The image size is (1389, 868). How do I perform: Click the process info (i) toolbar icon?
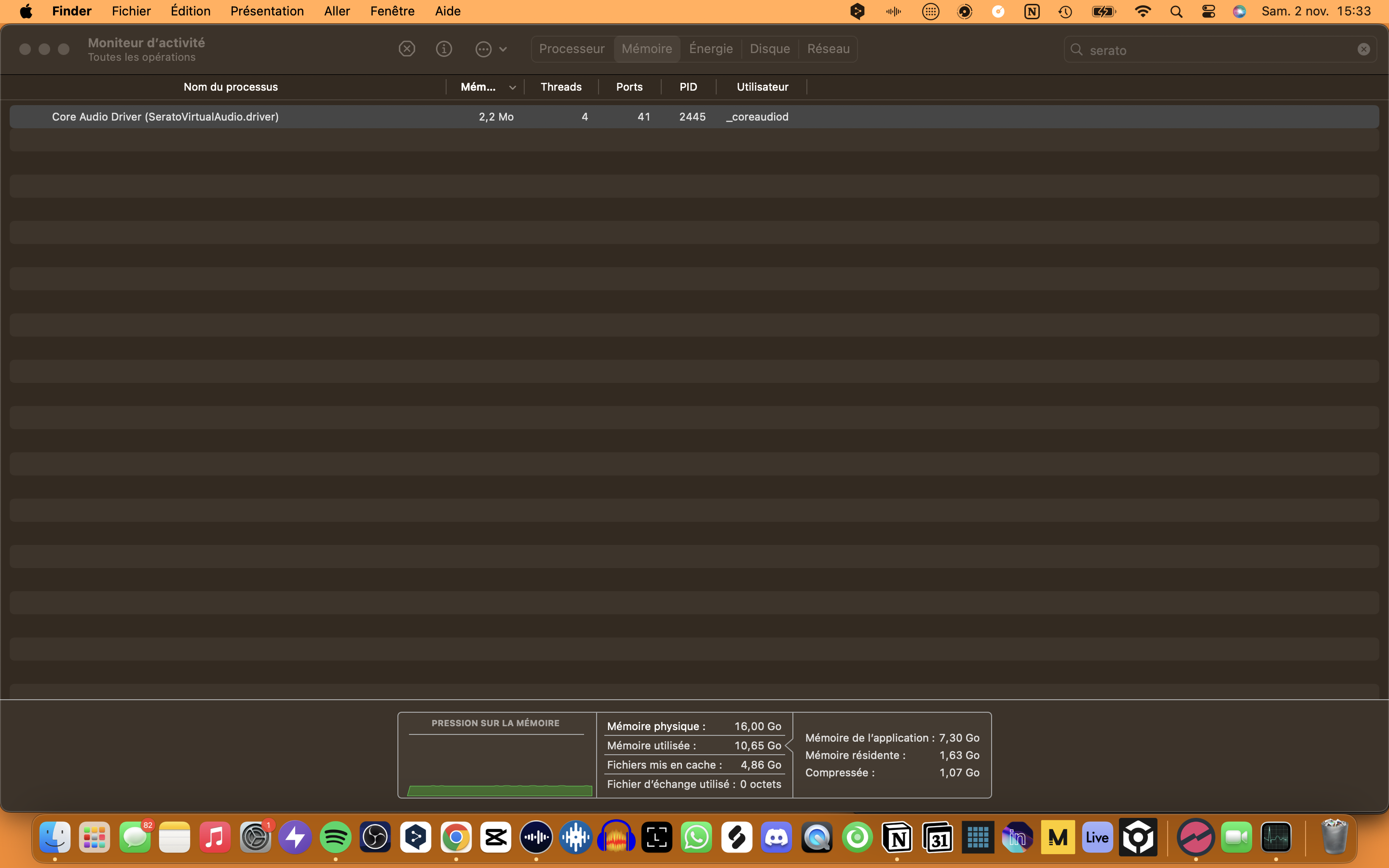[x=444, y=49]
